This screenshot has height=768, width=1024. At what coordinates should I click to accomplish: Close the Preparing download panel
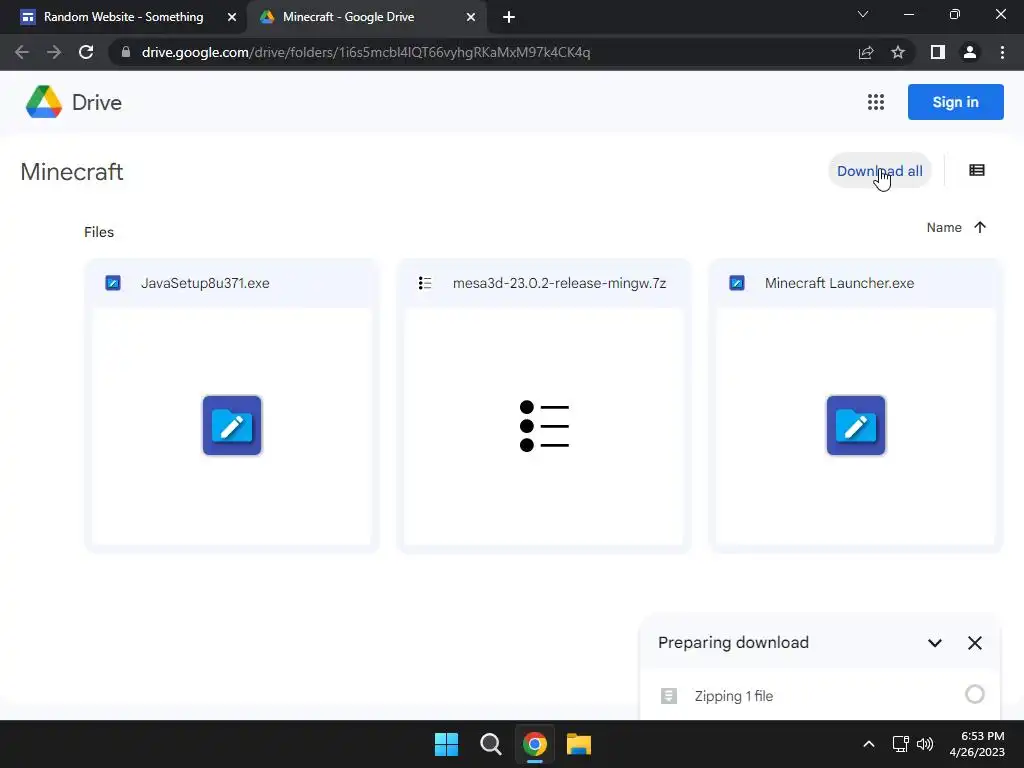(x=974, y=643)
